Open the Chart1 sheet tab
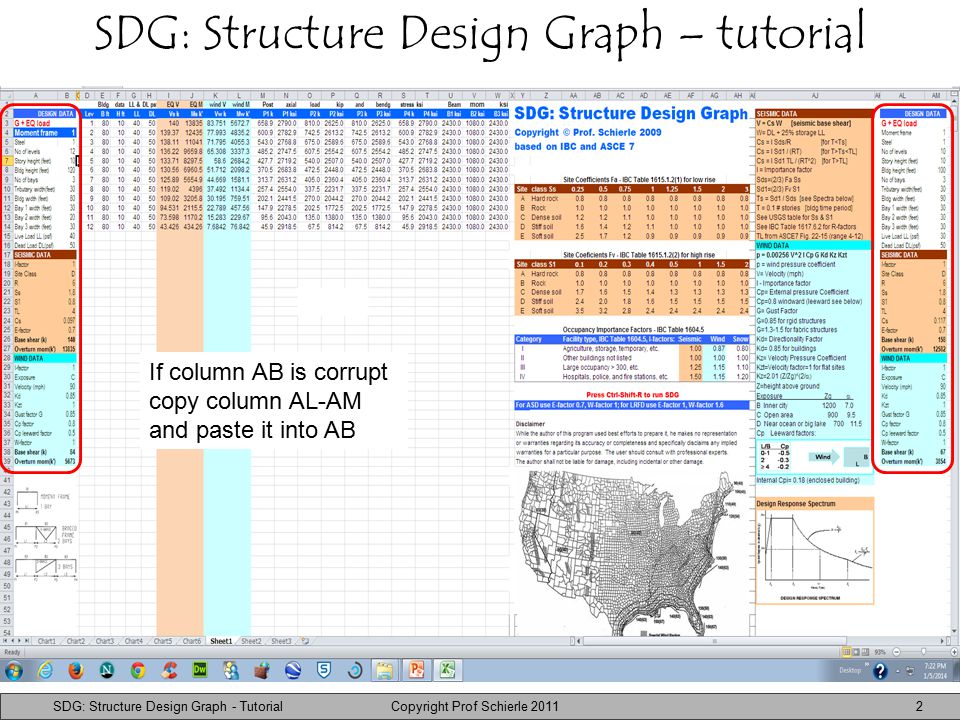Image resolution: width=960 pixels, height=720 pixels. pyautogui.click(x=47, y=641)
